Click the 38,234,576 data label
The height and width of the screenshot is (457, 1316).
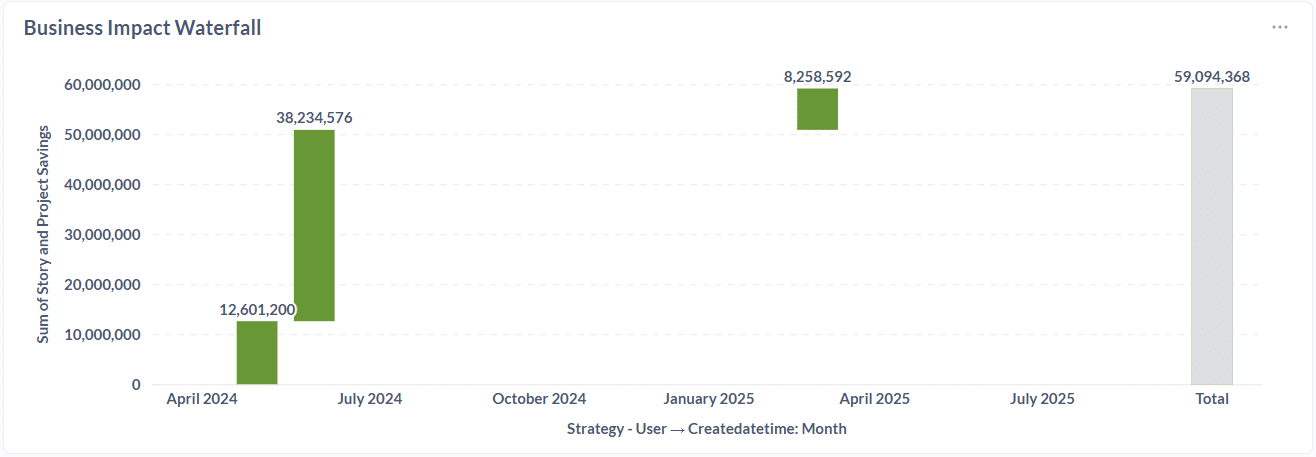coord(314,117)
